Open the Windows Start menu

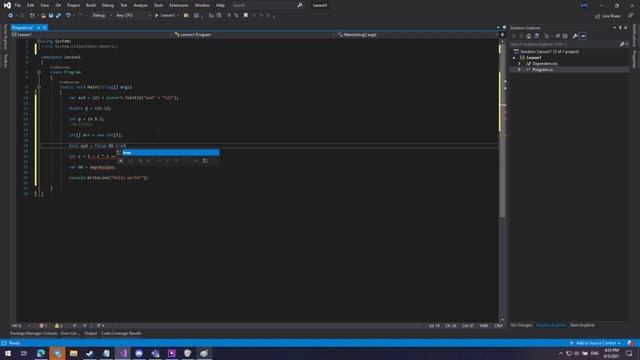[8, 353]
